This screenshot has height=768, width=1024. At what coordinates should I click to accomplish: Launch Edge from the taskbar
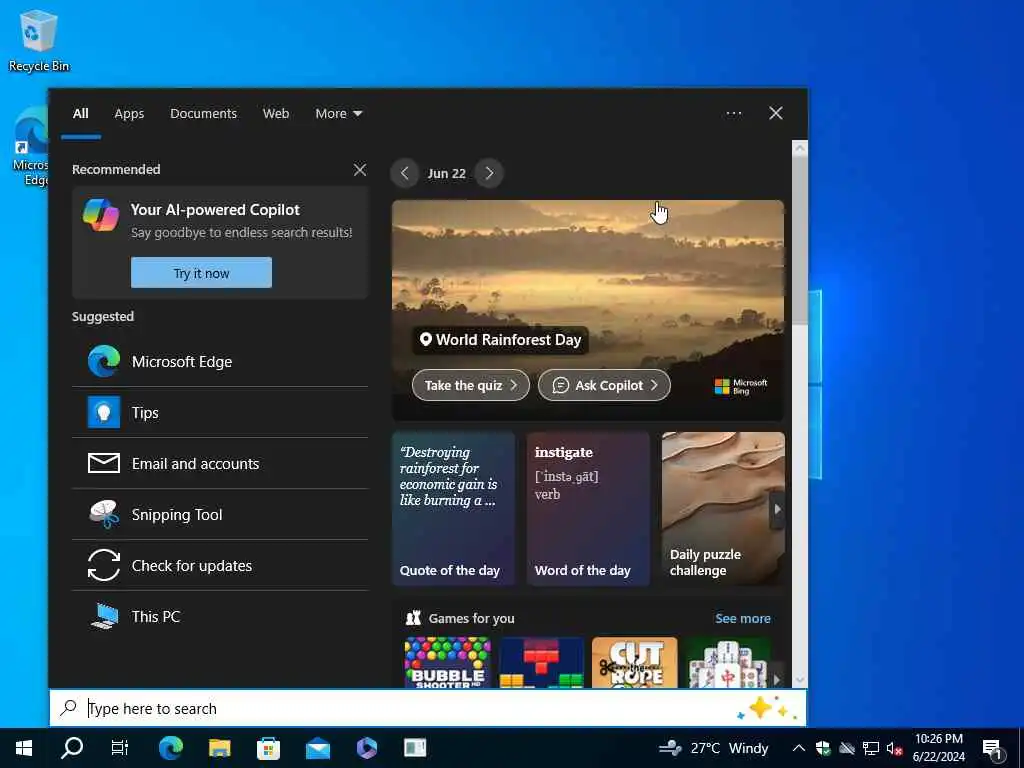(x=170, y=748)
